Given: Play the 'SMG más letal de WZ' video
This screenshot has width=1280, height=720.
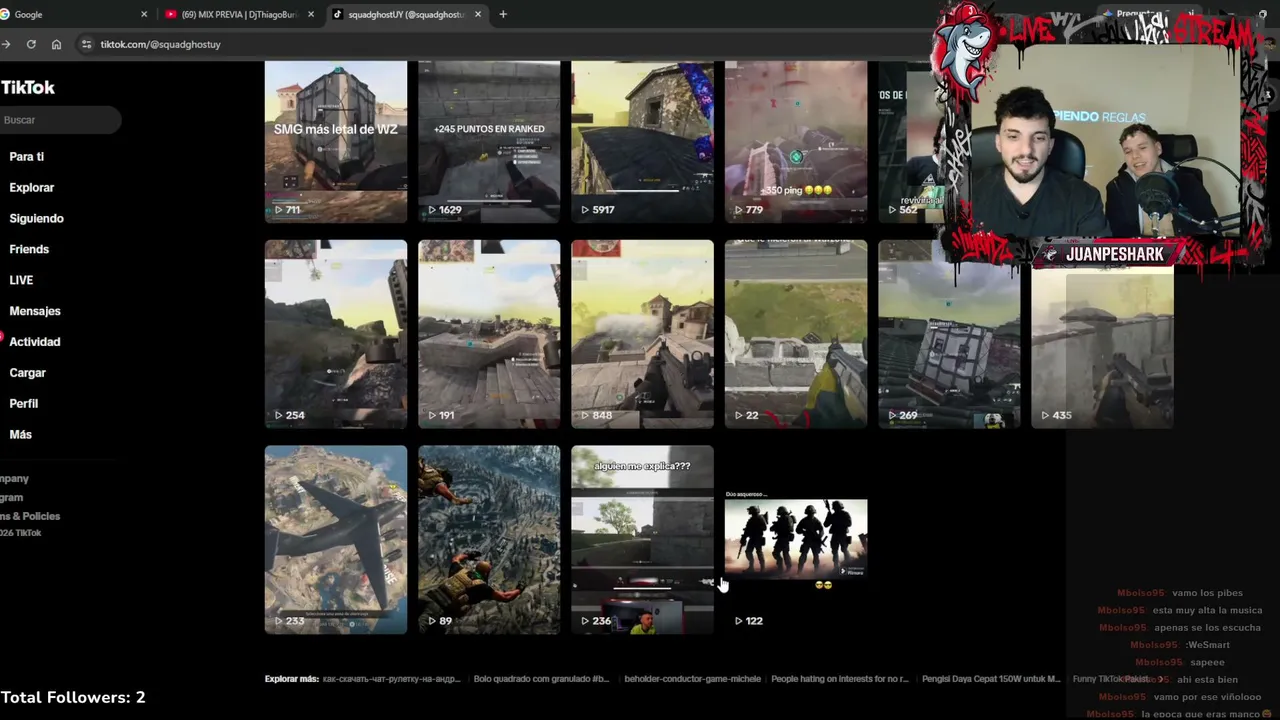Looking at the screenshot, I should pos(336,141).
